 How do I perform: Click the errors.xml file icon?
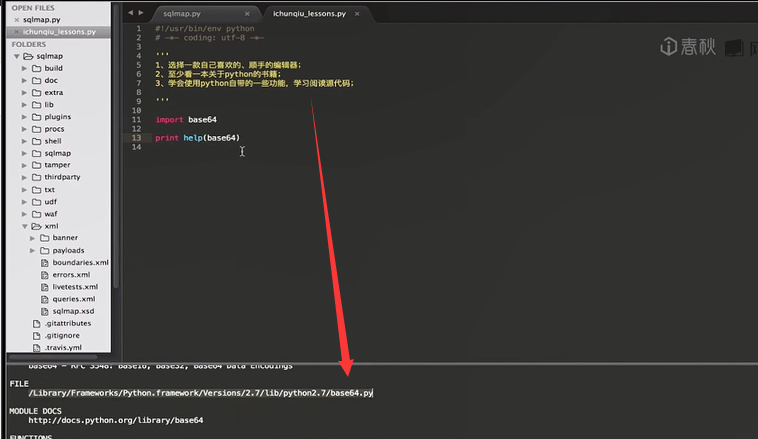click(44, 275)
